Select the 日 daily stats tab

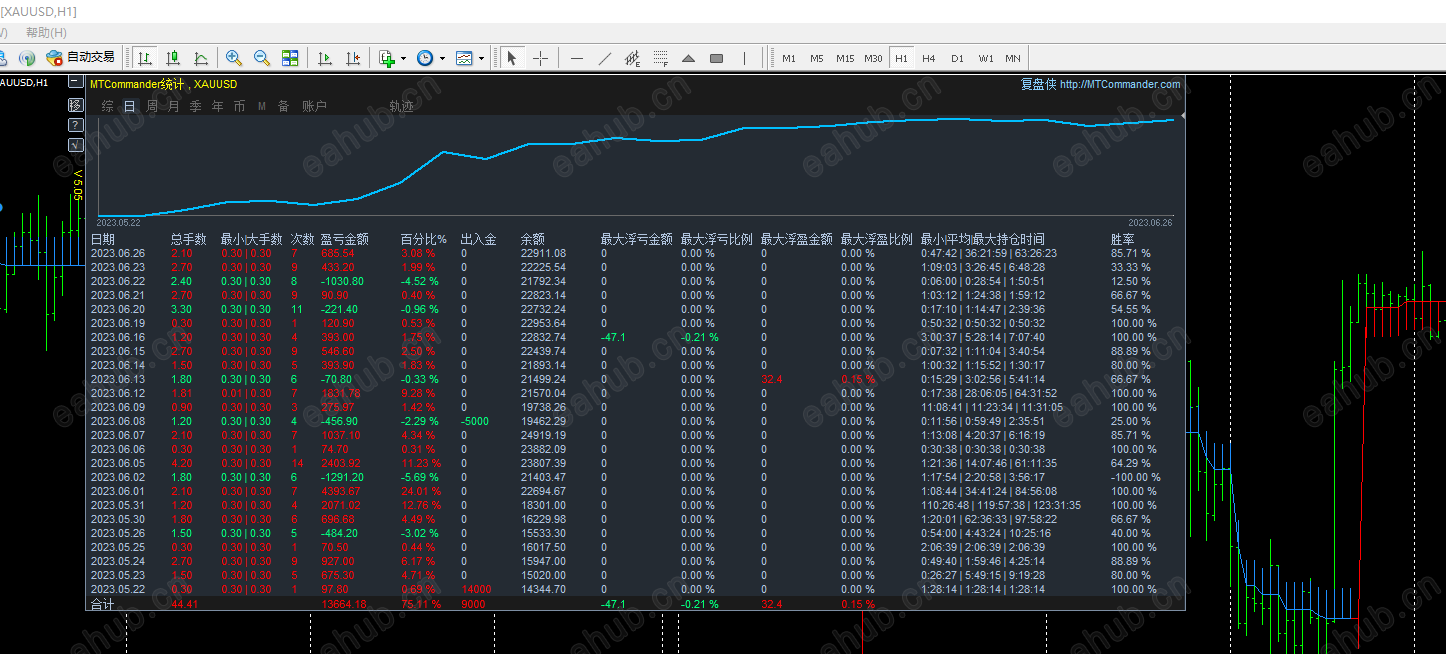pos(129,106)
